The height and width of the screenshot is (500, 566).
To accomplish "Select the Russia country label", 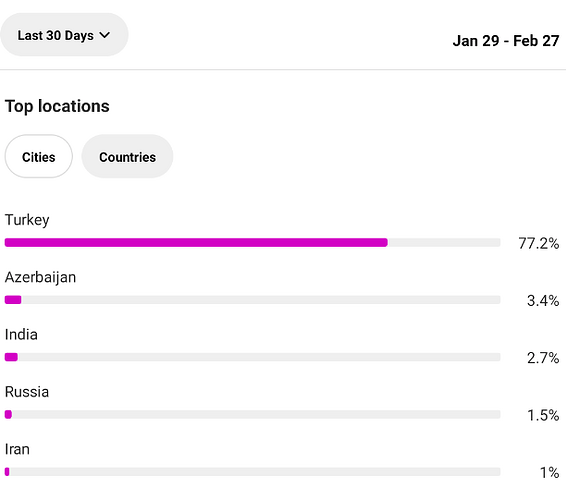I will [x=27, y=392].
